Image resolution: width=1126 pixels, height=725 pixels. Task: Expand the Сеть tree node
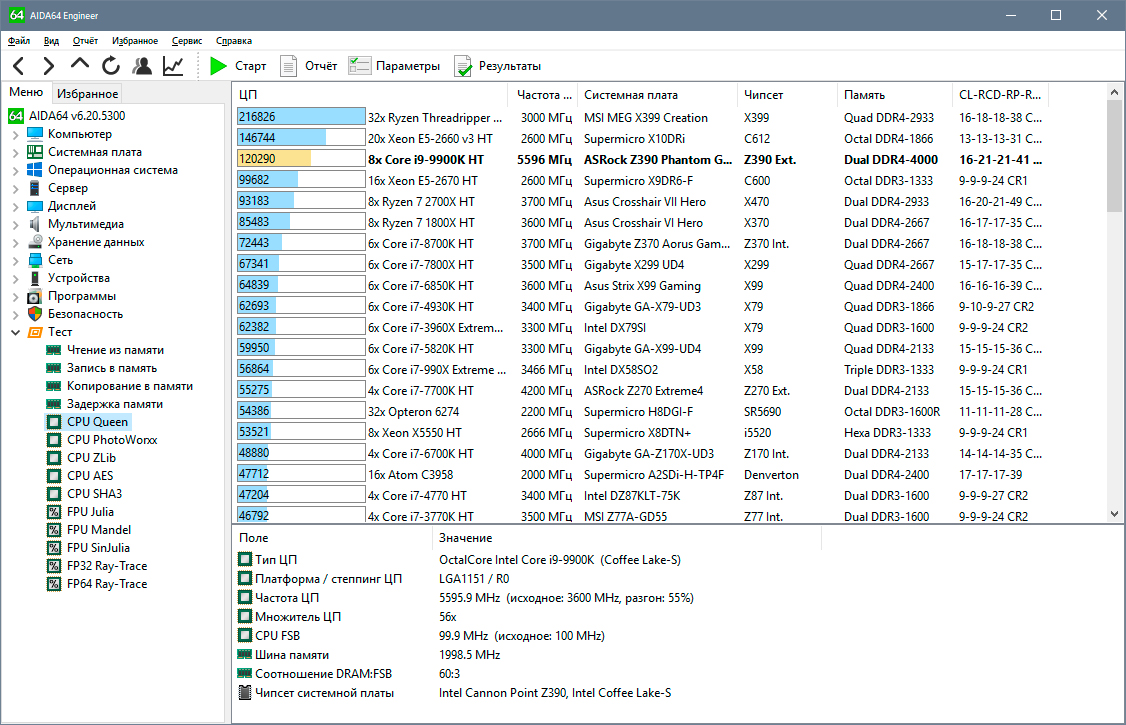[x=16, y=260]
